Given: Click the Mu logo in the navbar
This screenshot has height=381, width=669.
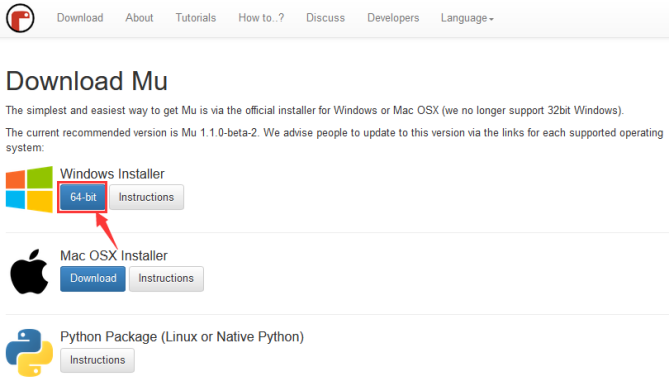Looking at the screenshot, I should point(20,18).
